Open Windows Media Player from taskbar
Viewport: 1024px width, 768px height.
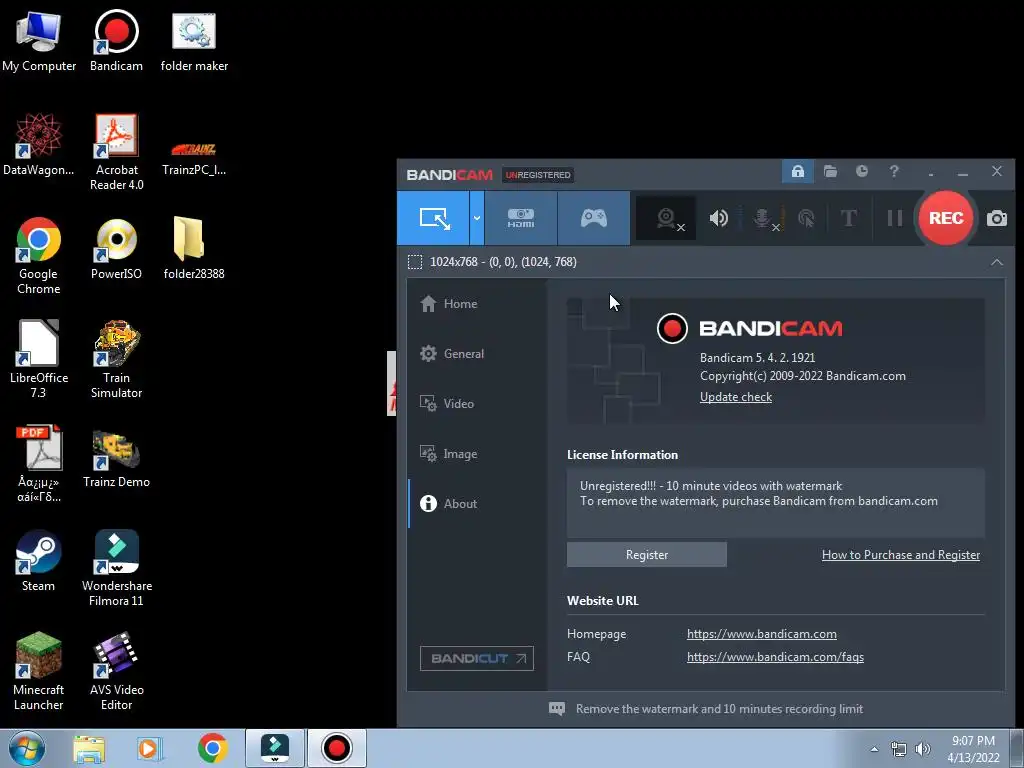pos(149,748)
